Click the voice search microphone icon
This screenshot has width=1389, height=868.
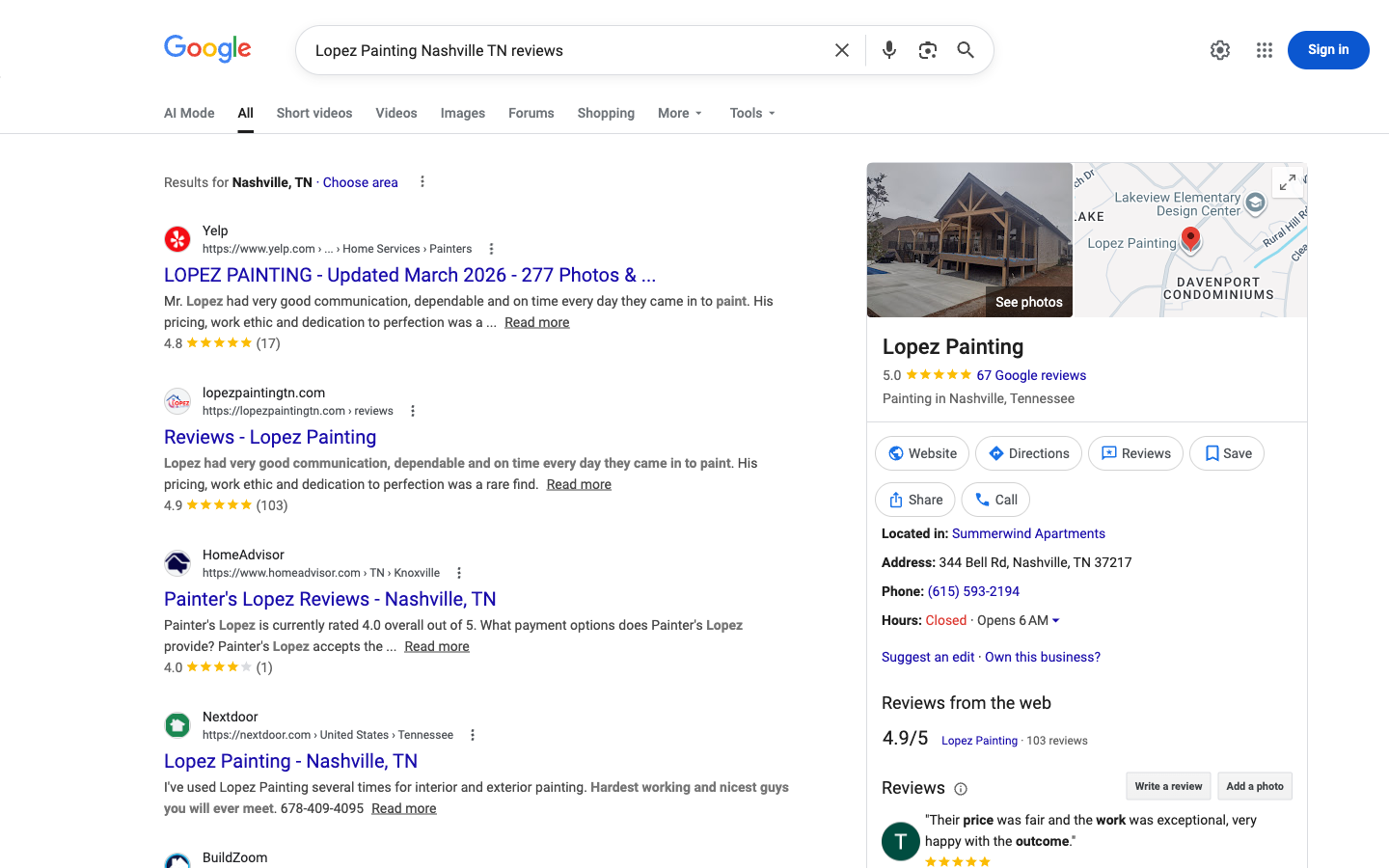coord(888,49)
